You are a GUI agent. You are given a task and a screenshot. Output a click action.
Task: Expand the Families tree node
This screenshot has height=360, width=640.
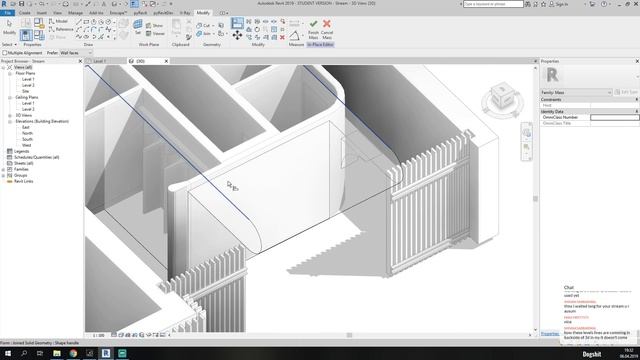click(x=3, y=169)
